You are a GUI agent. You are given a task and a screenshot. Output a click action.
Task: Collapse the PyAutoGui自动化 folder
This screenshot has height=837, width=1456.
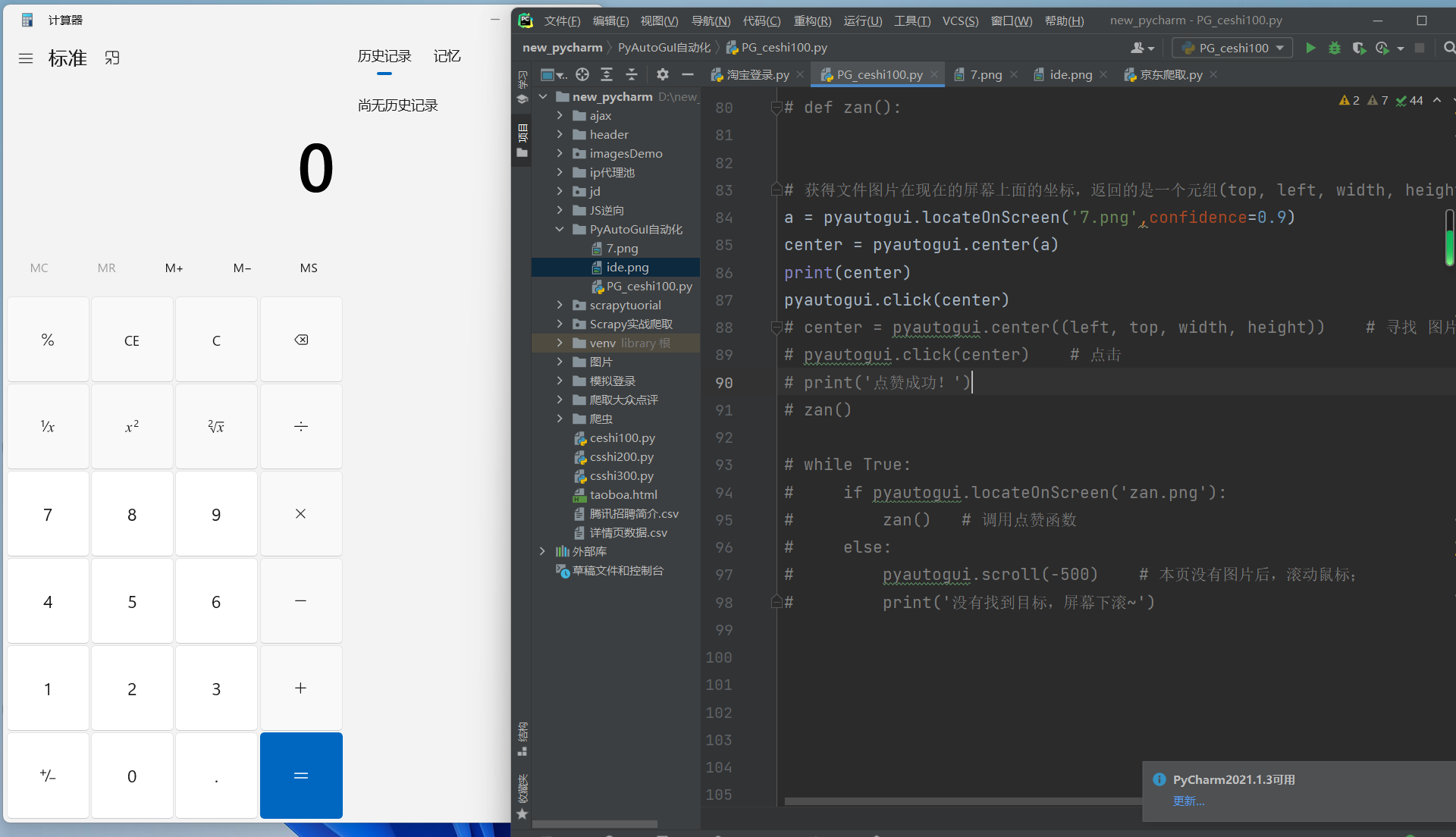pos(560,229)
